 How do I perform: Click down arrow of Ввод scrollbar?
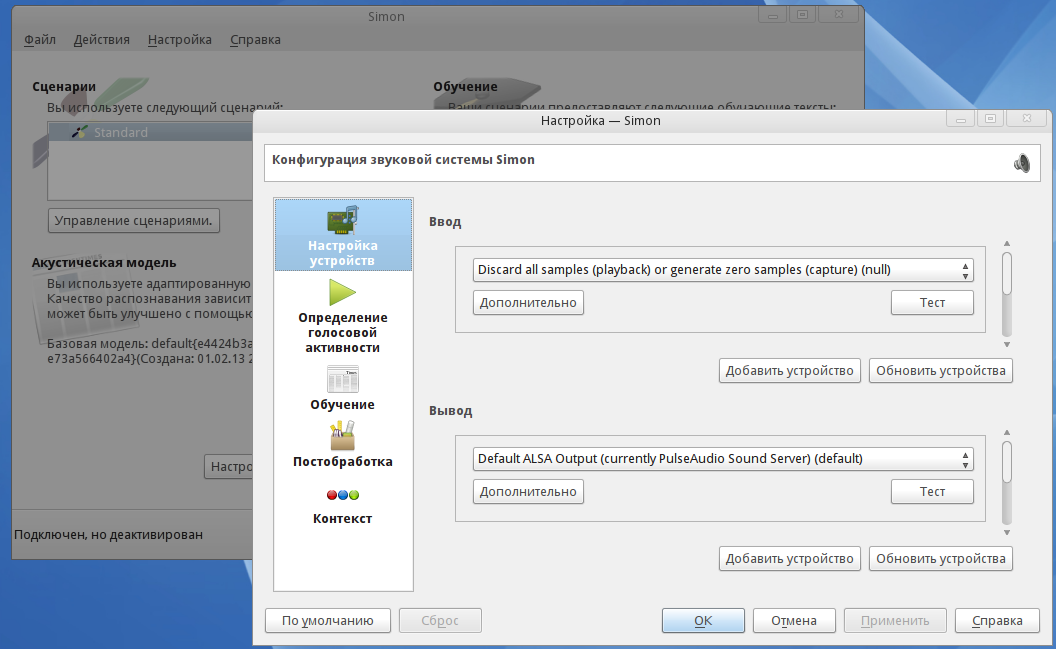[1007, 345]
